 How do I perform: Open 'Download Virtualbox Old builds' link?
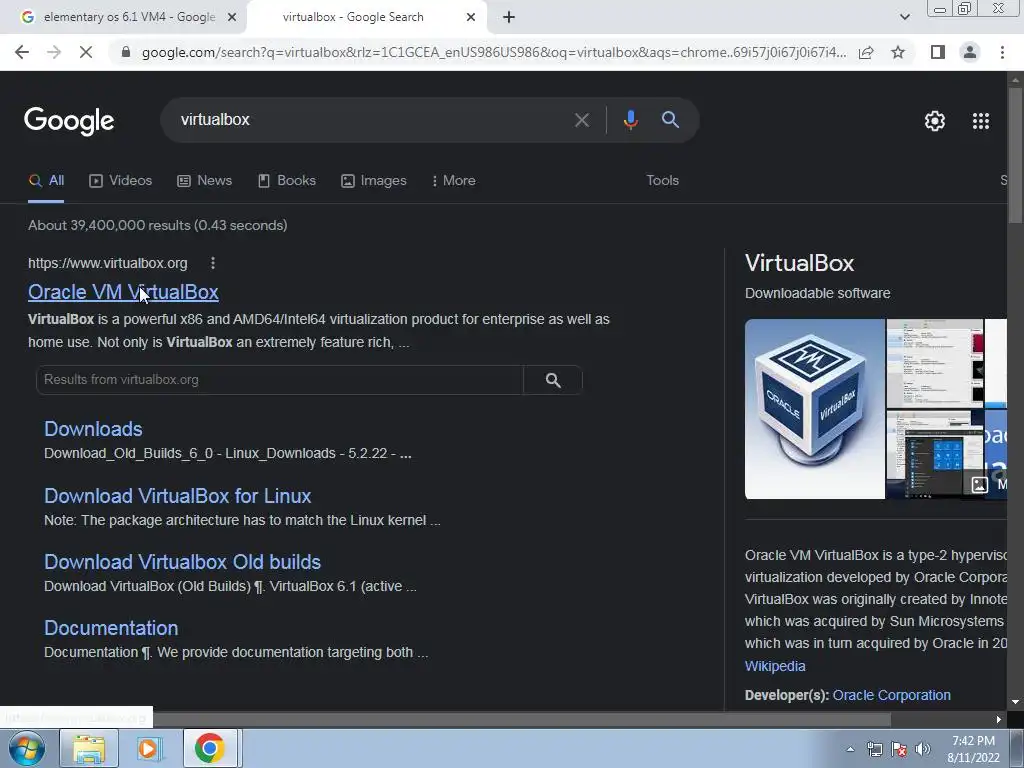click(x=182, y=562)
